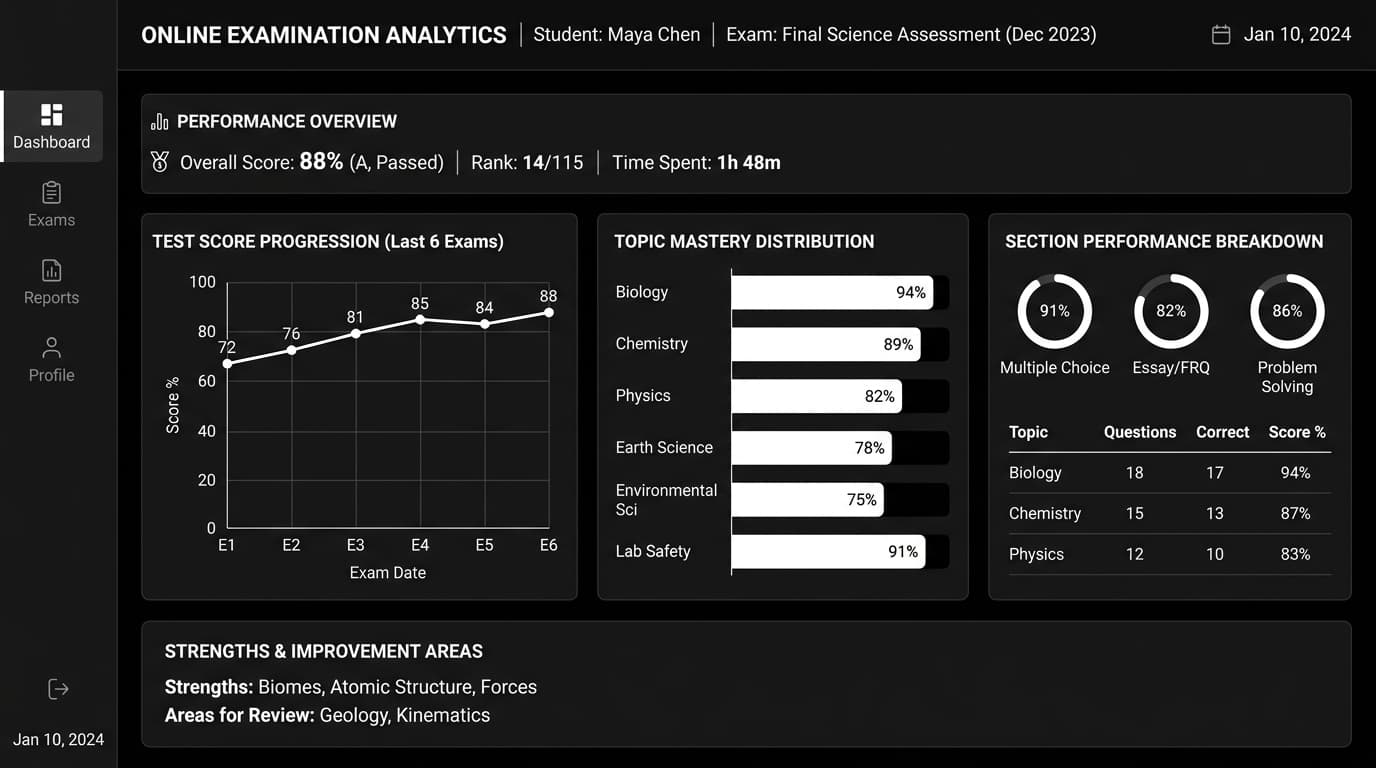Click the "Strengths: Biomes, Atomic Structure, Forces" line

click(x=351, y=687)
